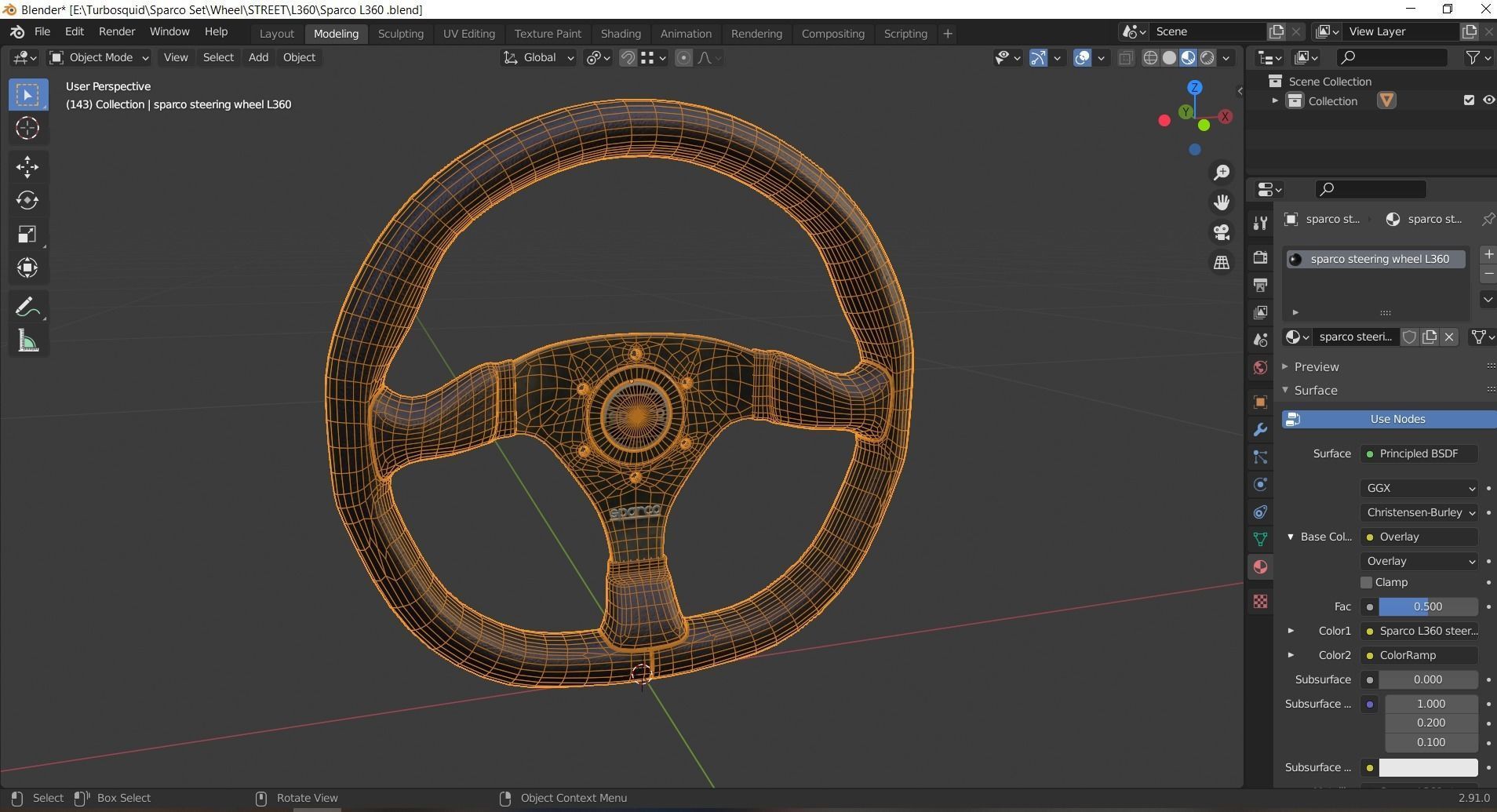
Task: Open the Render menu
Action: tap(116, 31)
